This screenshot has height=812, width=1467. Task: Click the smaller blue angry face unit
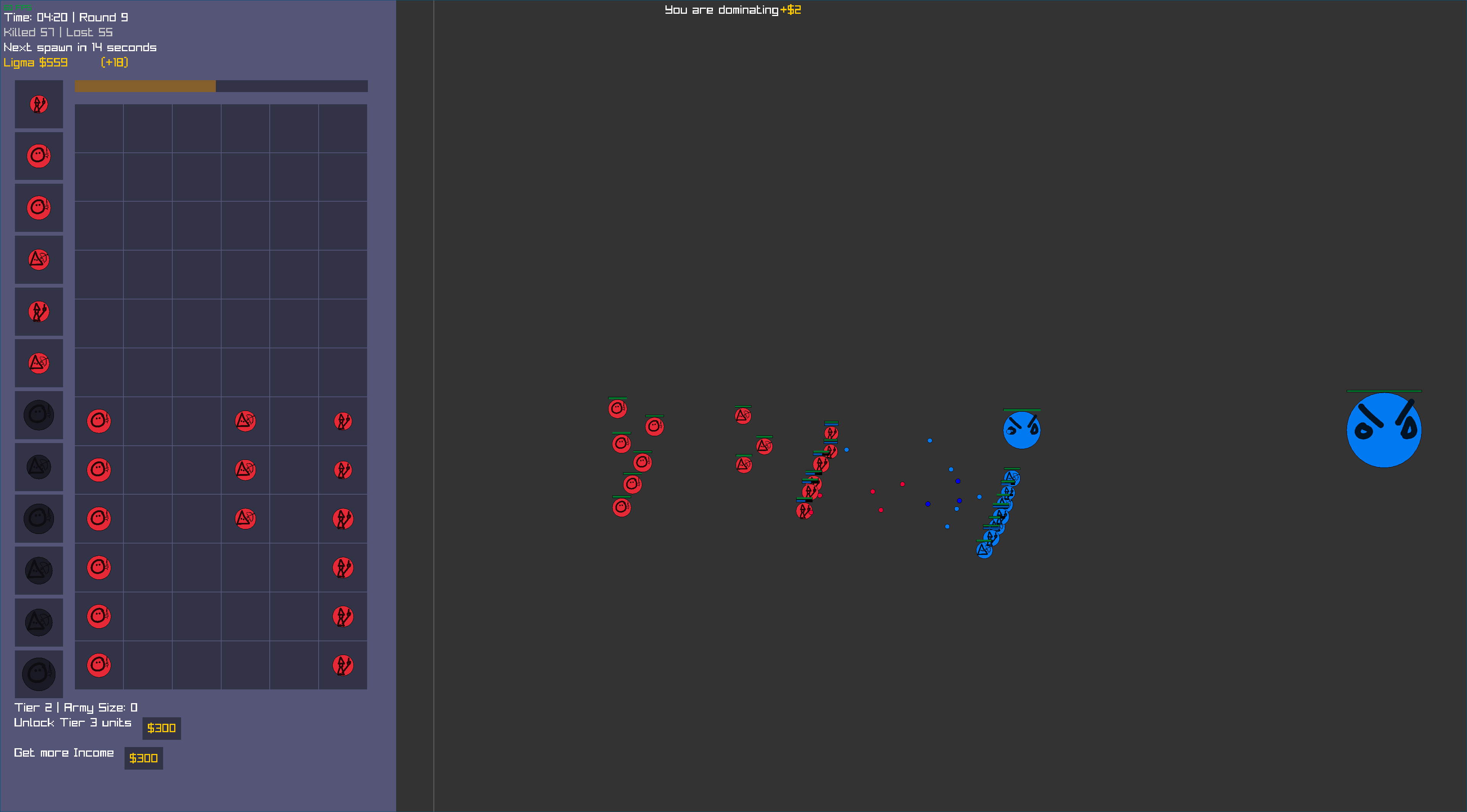pos(1022,430)
